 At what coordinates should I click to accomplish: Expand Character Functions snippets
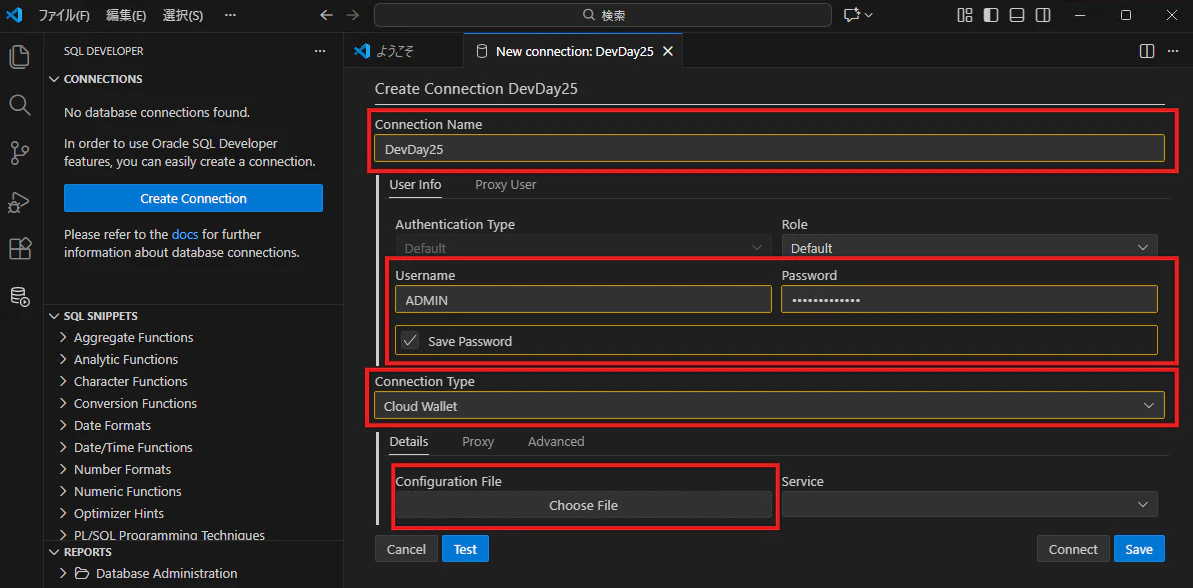(x=64, y=381)
